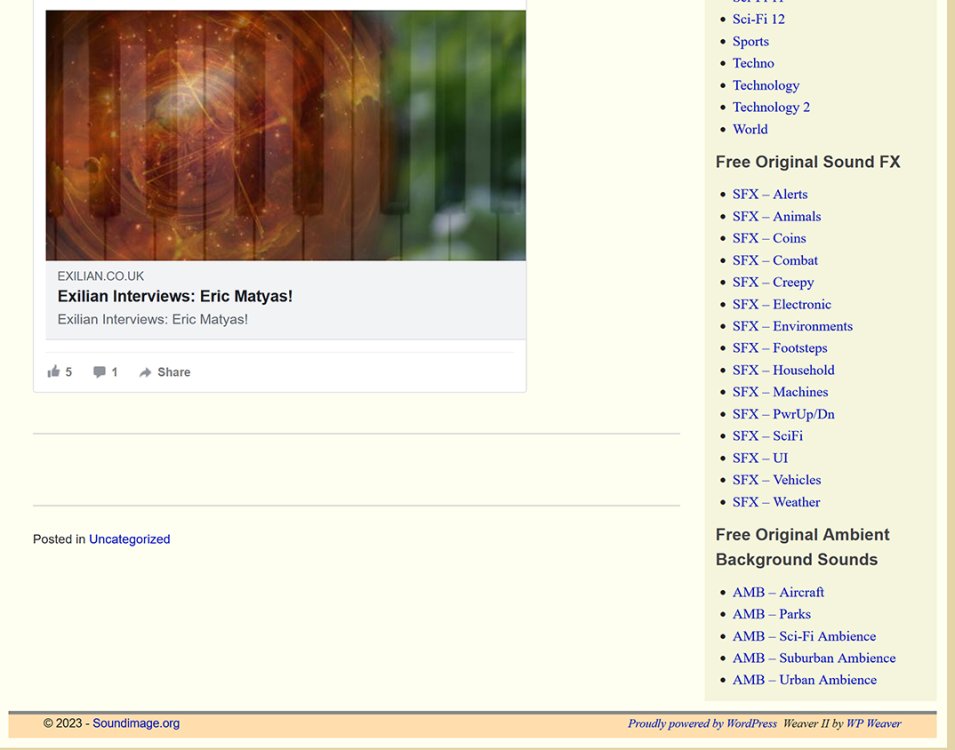Open SFX – Footsteps page
Image resolution: width=955 pixels, height=750 pixels.
[x=779, y=348]
